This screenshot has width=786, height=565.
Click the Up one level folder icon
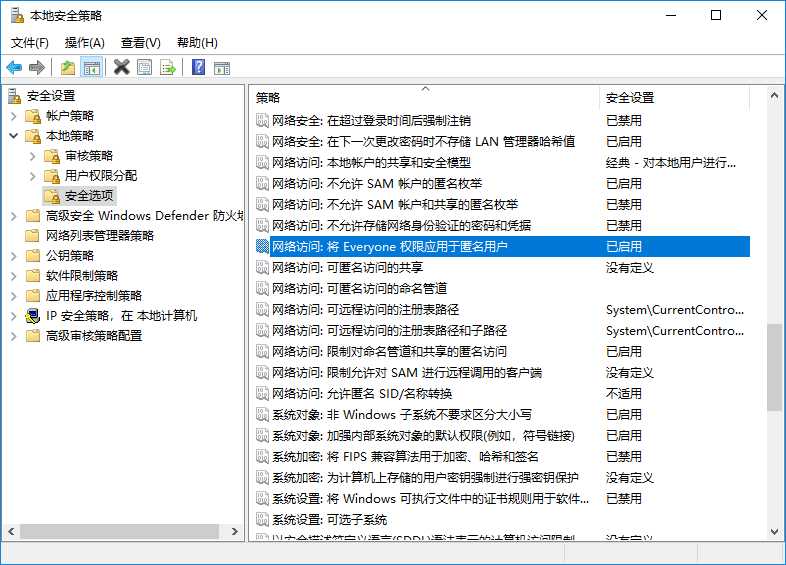click(x=68, y=67)
